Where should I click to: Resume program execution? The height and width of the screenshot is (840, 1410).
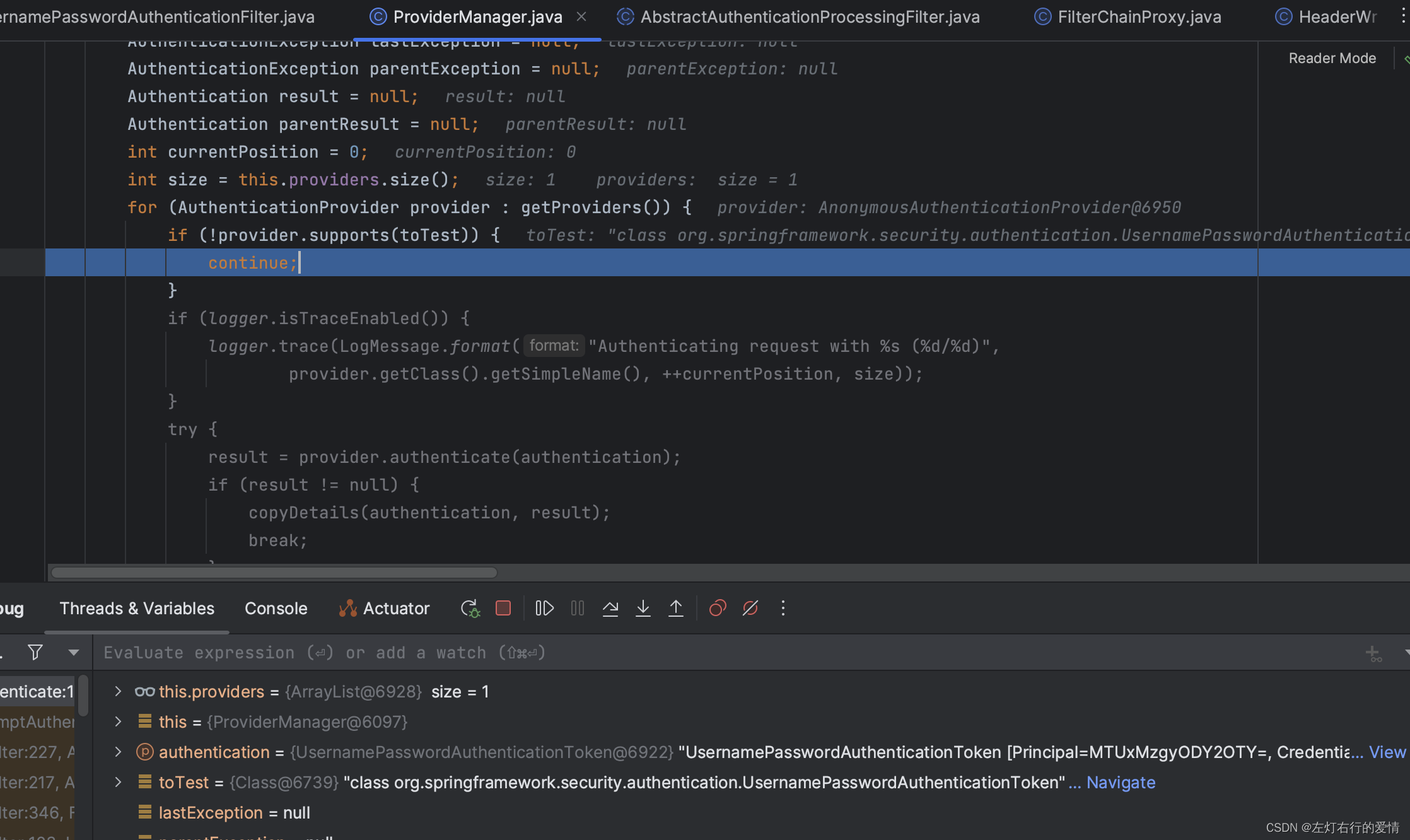[544, 609]
